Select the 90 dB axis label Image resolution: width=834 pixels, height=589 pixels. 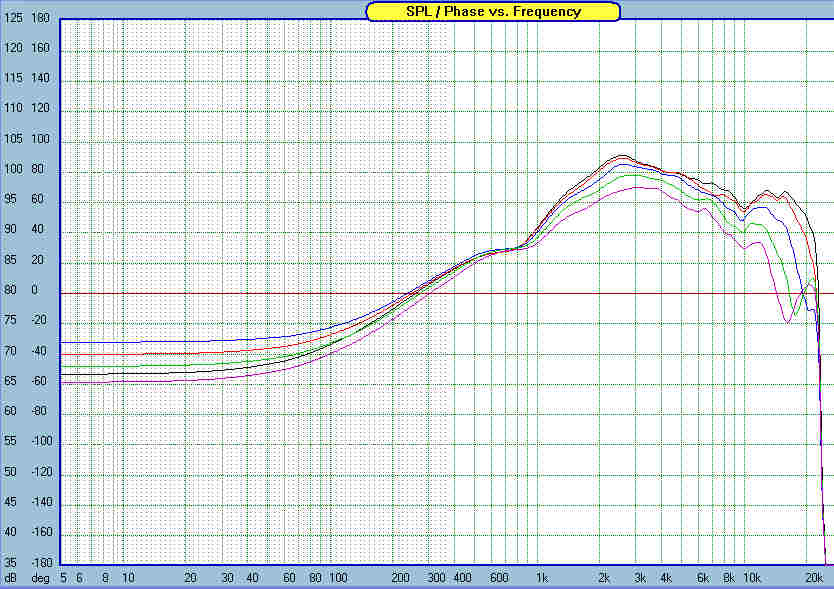10,230
